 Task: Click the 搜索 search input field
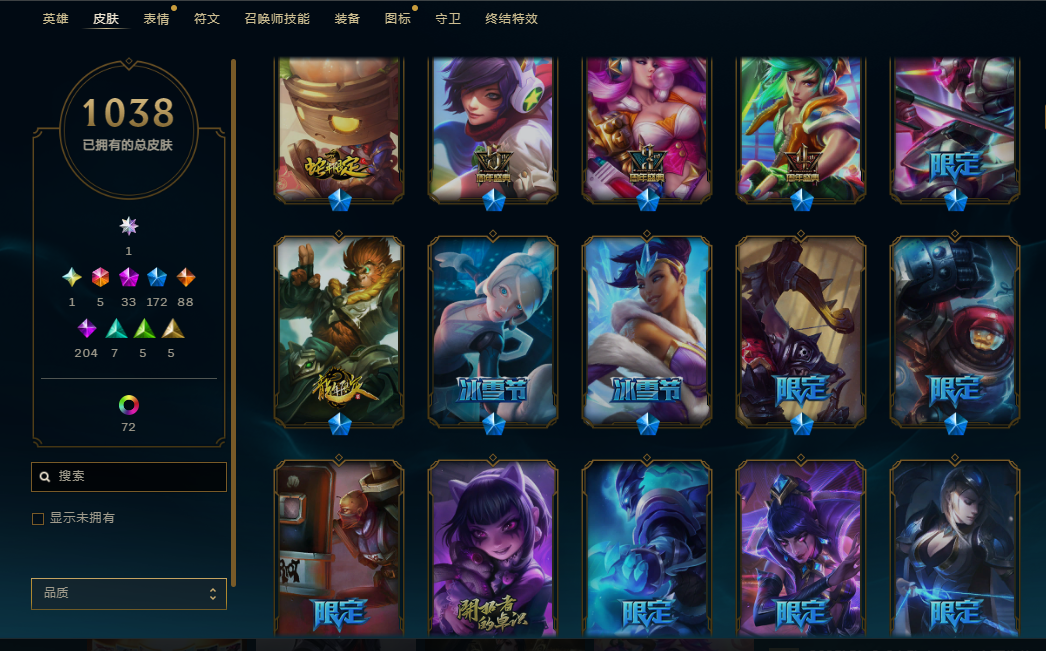coord(129,477)
